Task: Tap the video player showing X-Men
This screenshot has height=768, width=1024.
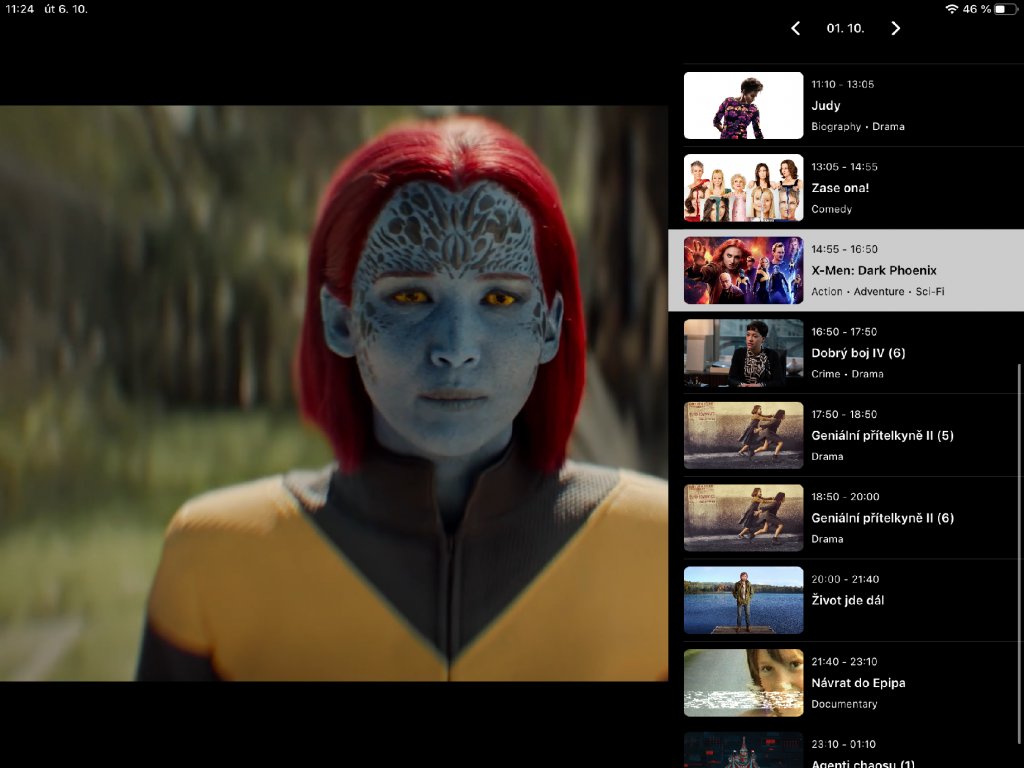Action: point(334,393)
